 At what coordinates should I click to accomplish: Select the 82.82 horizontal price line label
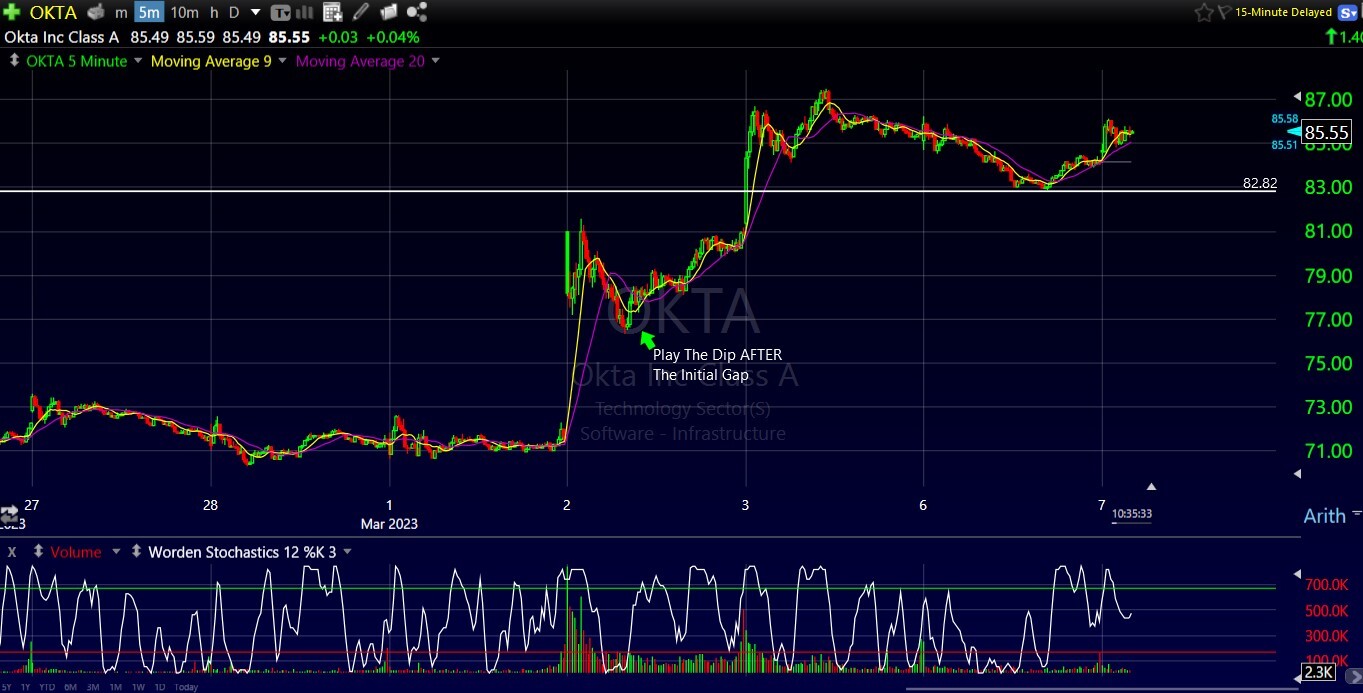click(x=1260, y=183)
